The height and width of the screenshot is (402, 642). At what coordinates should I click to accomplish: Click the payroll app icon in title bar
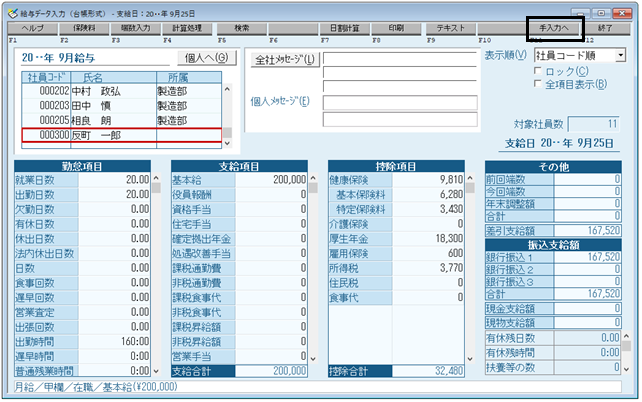tap(13, 14)
